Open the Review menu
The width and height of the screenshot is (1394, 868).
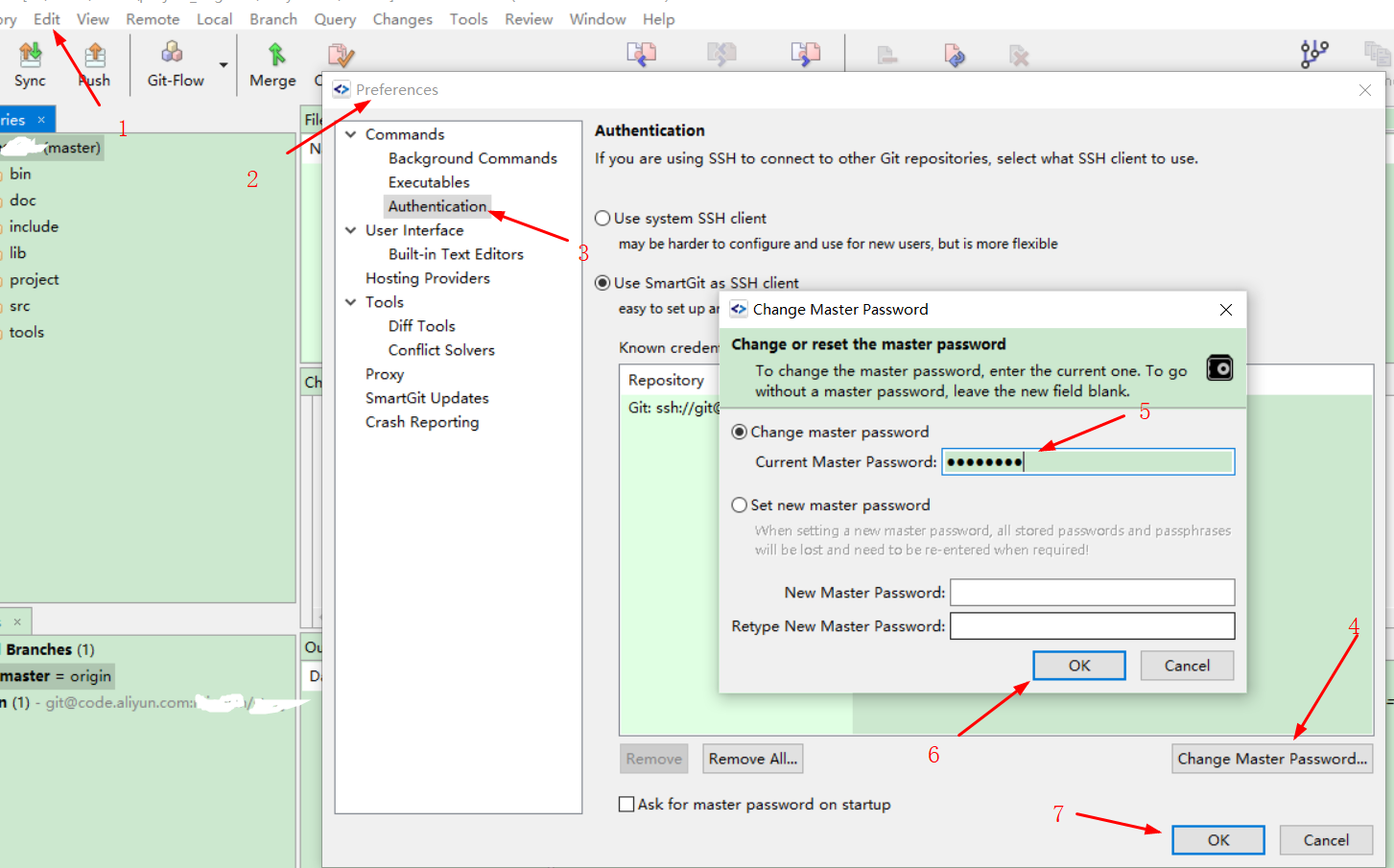(529, 19)
